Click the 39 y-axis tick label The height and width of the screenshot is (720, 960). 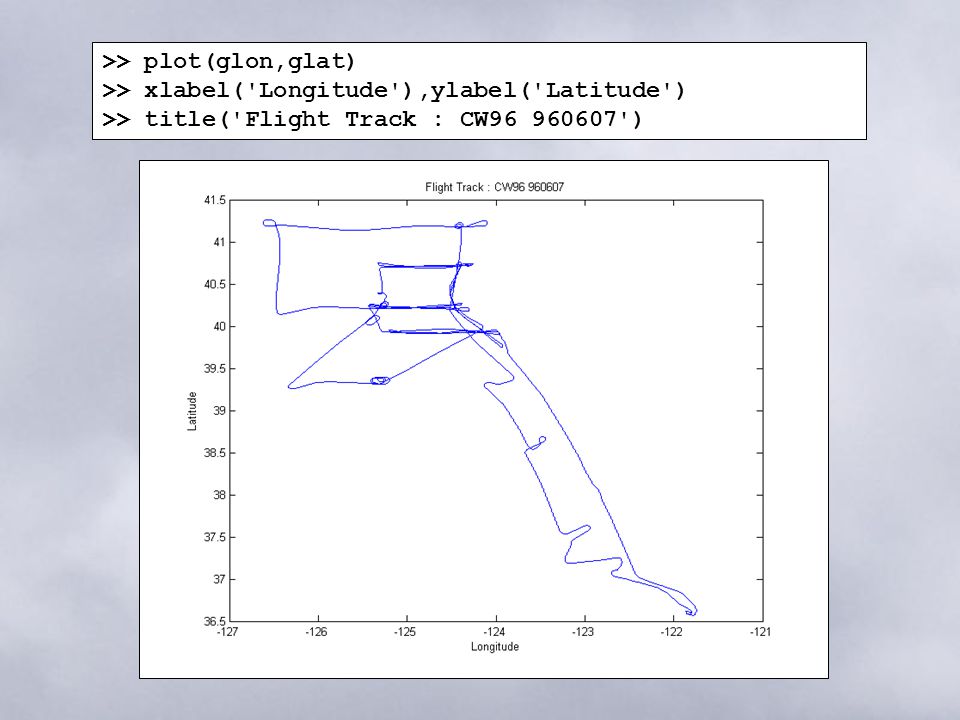coord(219,411)
